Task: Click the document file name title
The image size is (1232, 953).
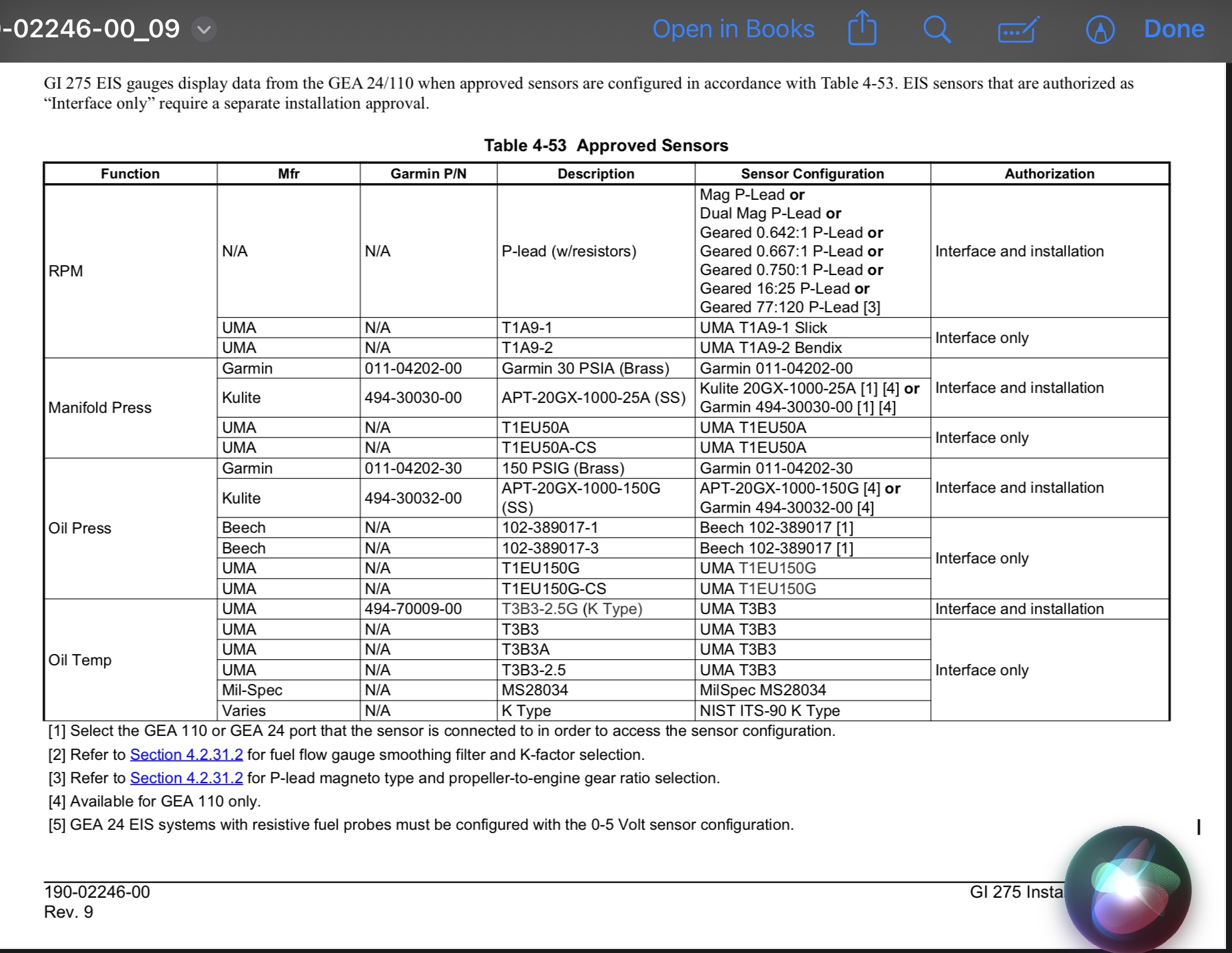Action: [93, 29]
